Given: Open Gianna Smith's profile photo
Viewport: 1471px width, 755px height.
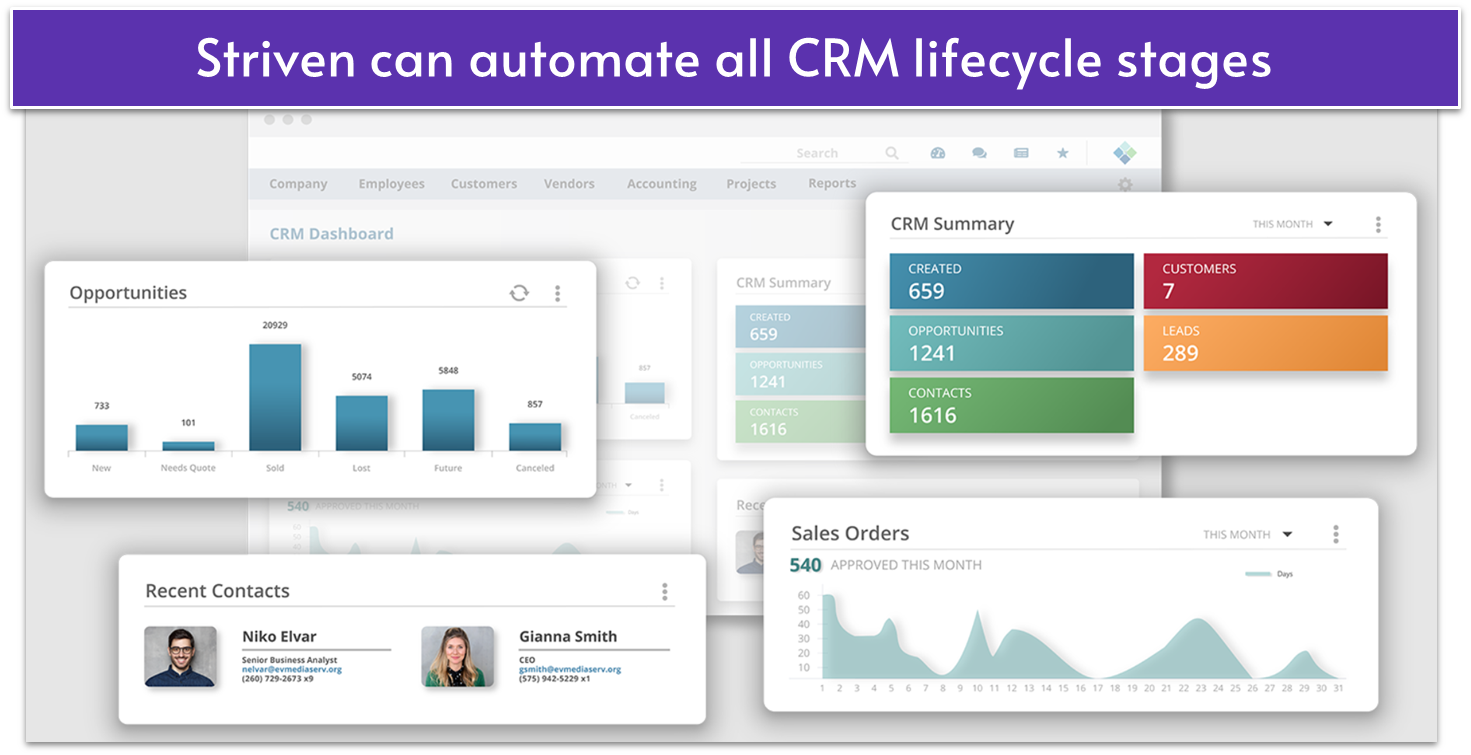Looking at the screenshot, I should (x=457, y=657).
